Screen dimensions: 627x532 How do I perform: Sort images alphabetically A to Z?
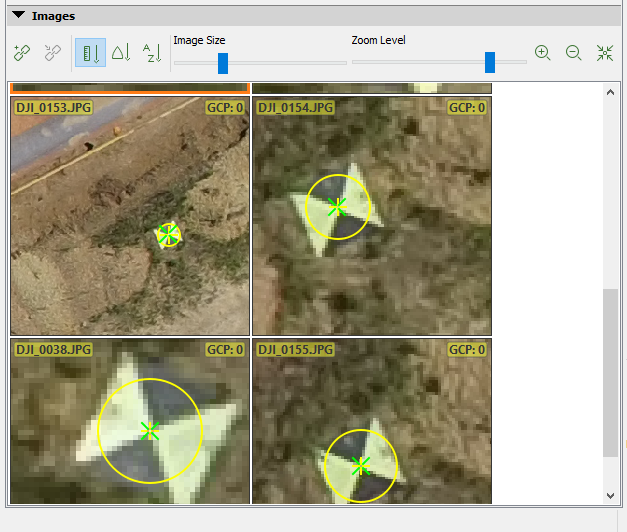coord(152,53)
